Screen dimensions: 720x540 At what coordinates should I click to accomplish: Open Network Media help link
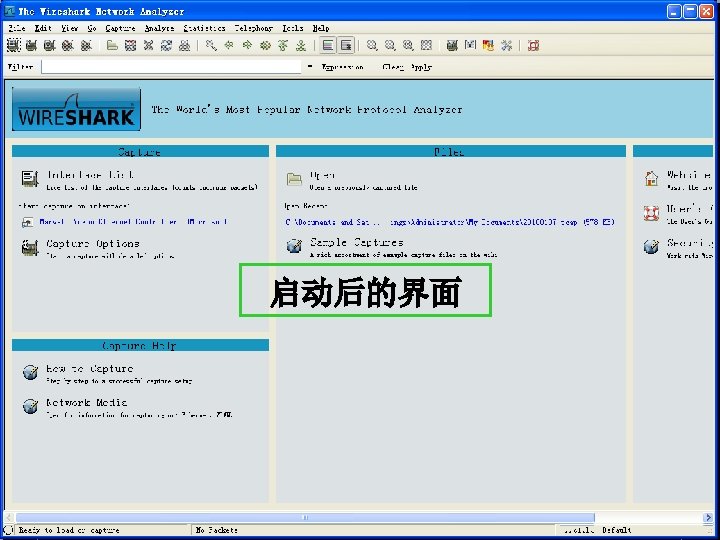pos(87,402)
